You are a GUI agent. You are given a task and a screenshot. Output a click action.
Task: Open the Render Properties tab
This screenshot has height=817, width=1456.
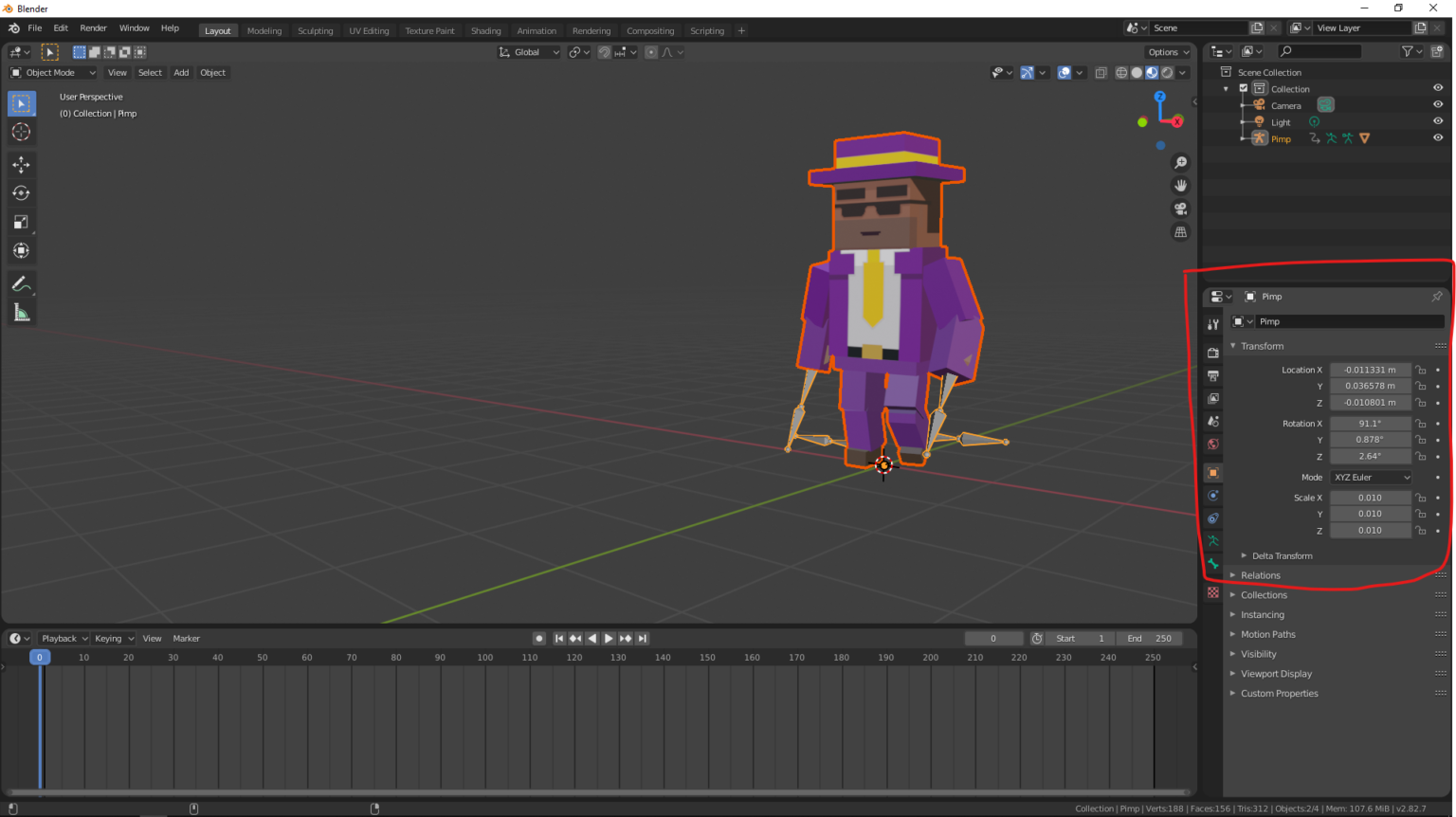point(1212,352)
